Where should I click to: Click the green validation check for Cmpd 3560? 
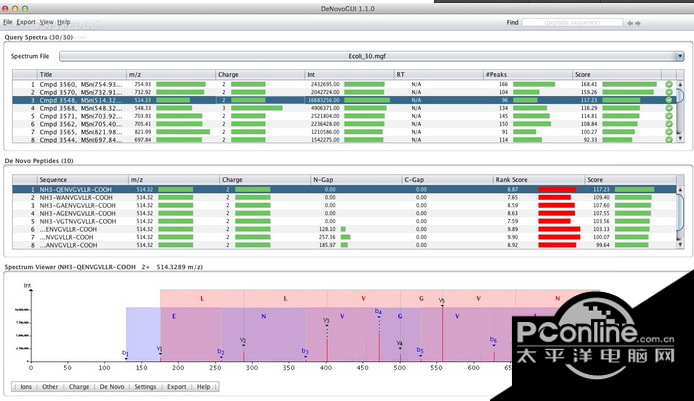point(669,84)
